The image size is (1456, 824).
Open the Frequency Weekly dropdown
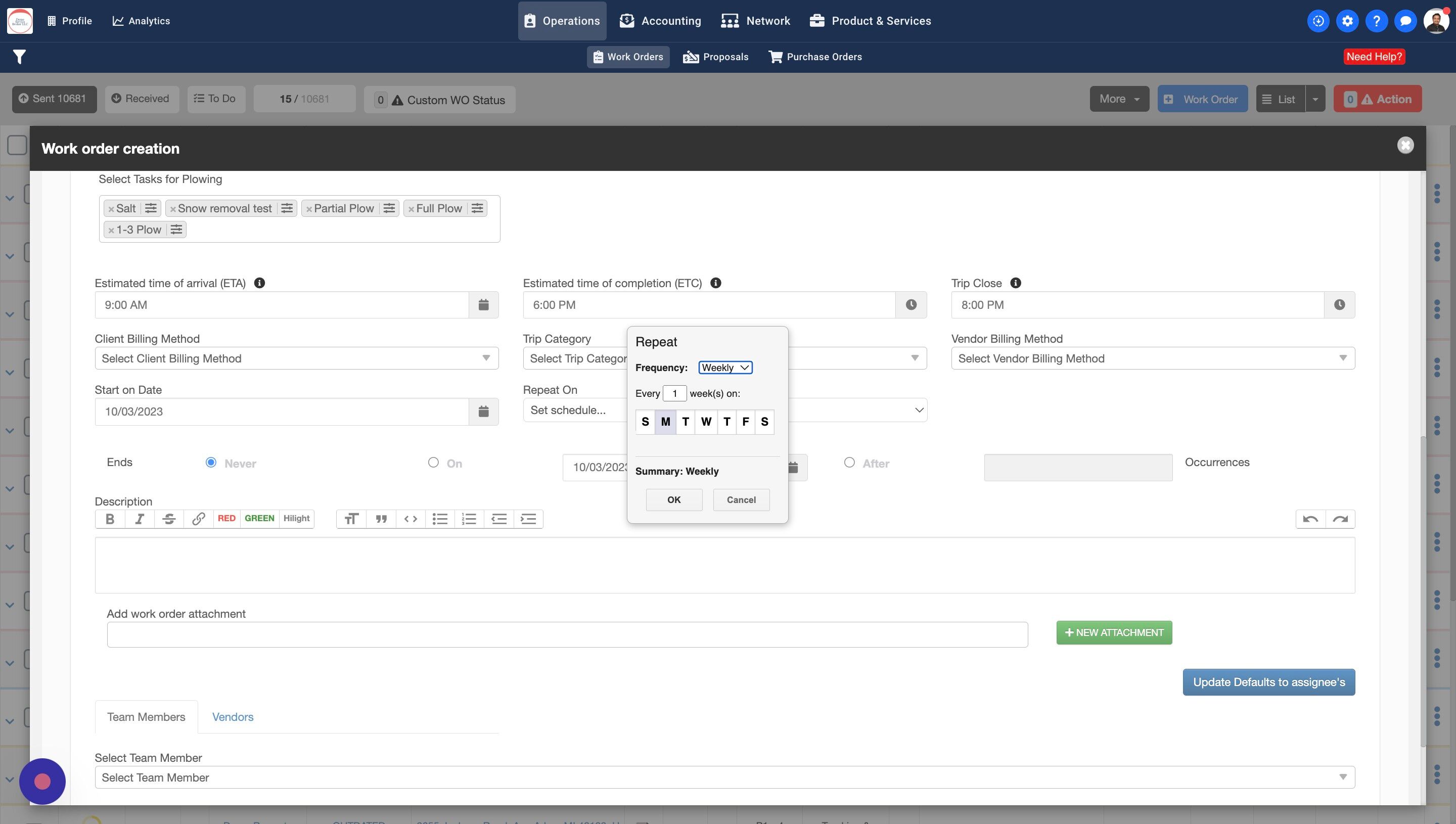click(725, 368)
